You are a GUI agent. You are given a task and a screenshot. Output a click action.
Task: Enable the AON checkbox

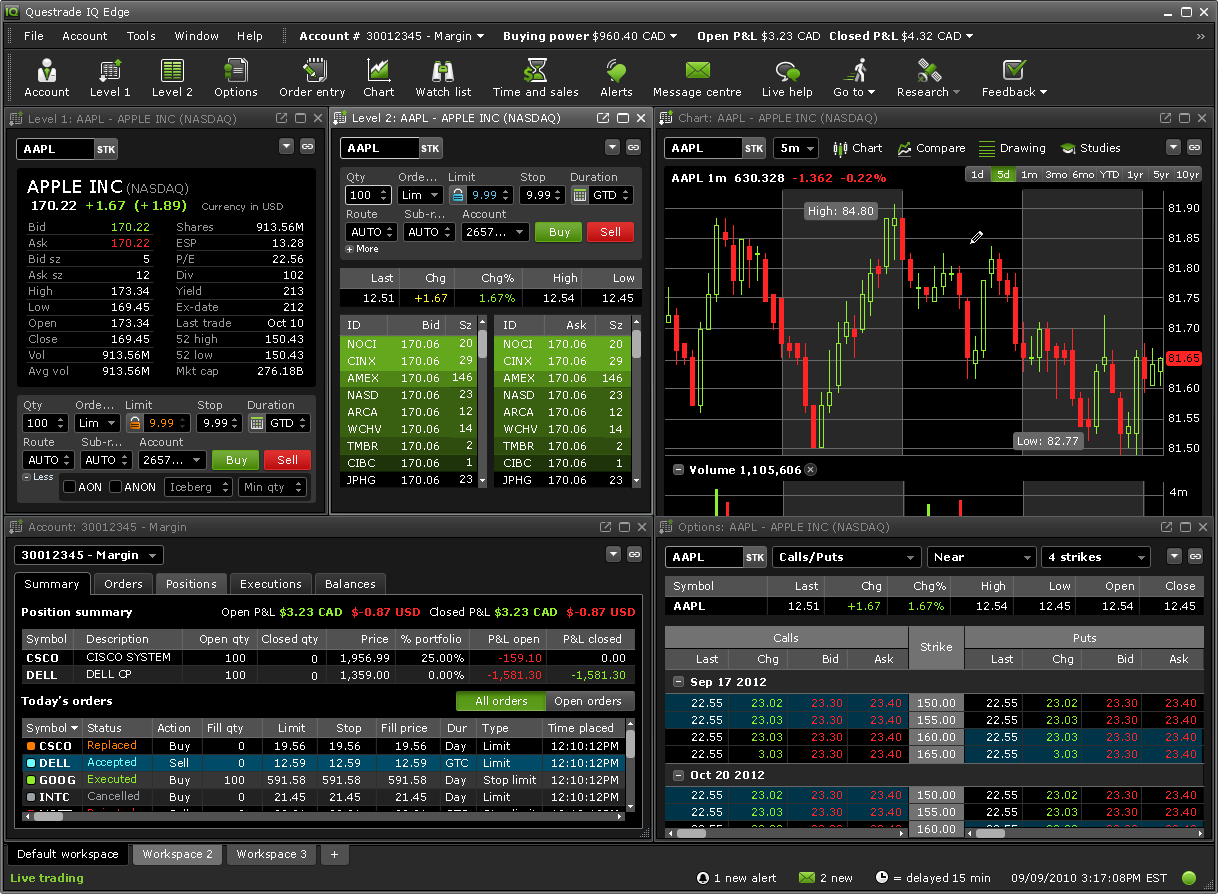(70, 487)
